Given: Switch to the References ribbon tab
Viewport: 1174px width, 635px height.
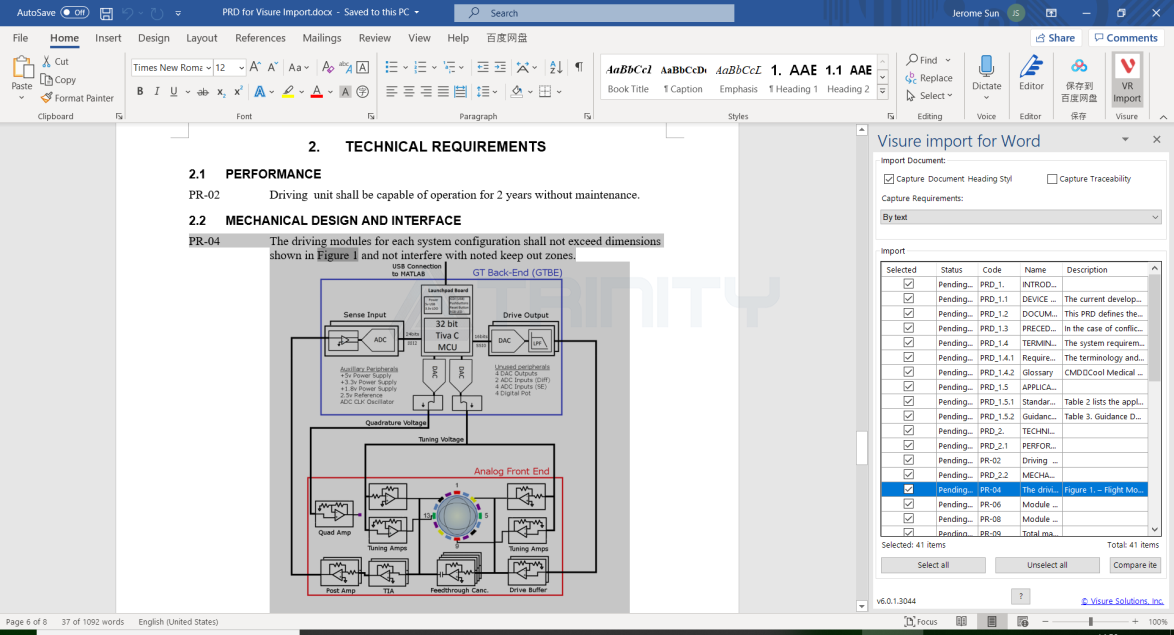Looking at the screenshot, I should click(260, 38).
